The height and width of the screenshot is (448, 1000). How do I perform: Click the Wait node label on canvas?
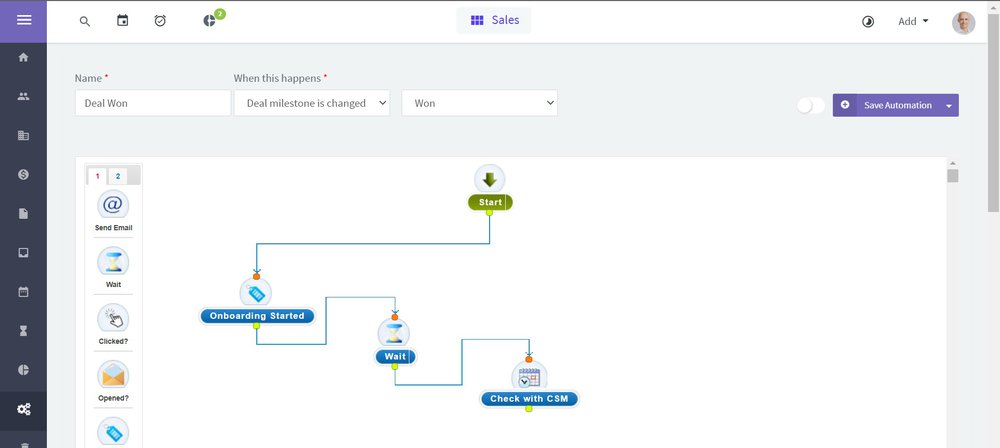[395, 356]
